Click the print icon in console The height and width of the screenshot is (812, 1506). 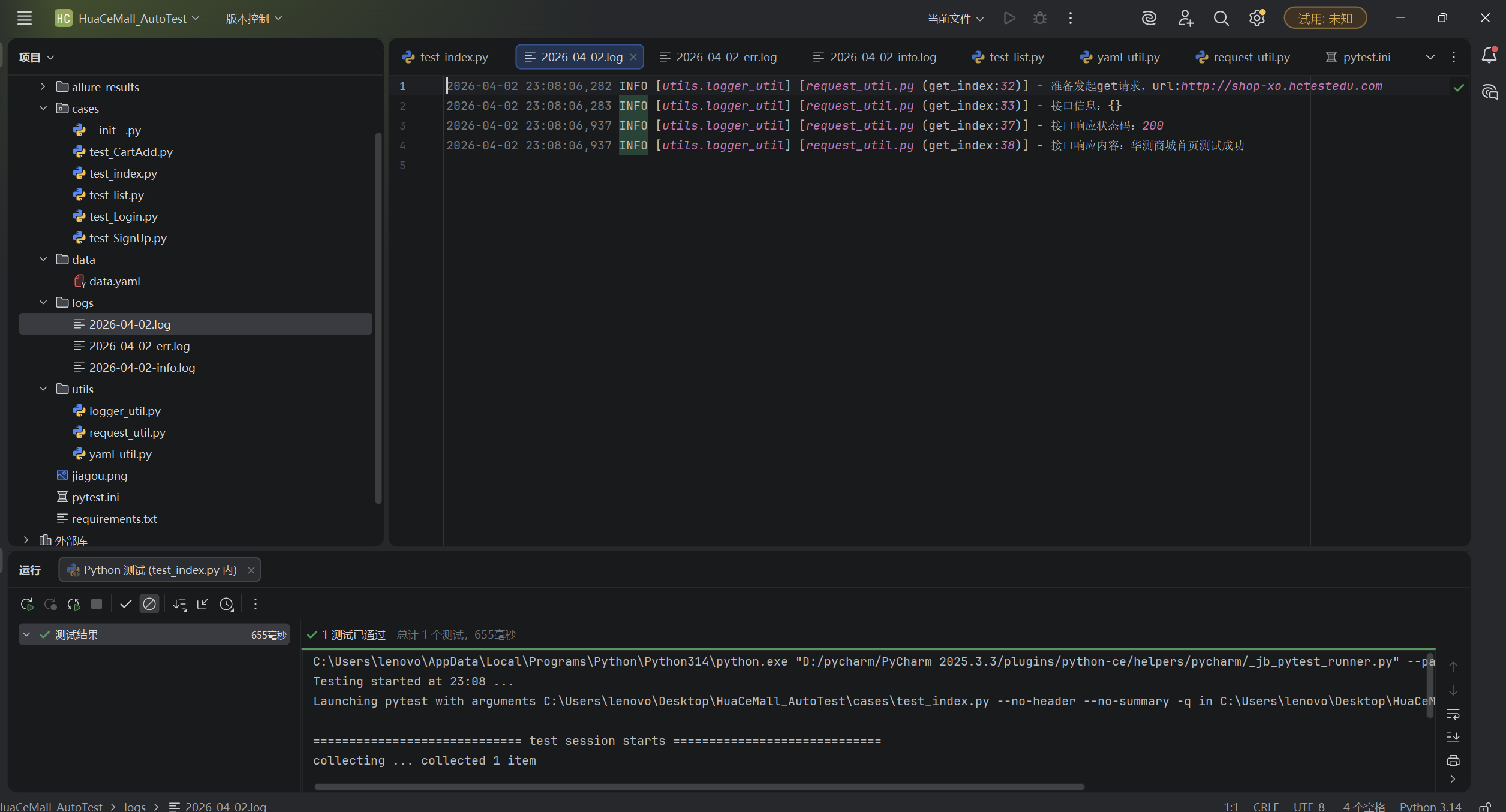[x=1453, y=760]
